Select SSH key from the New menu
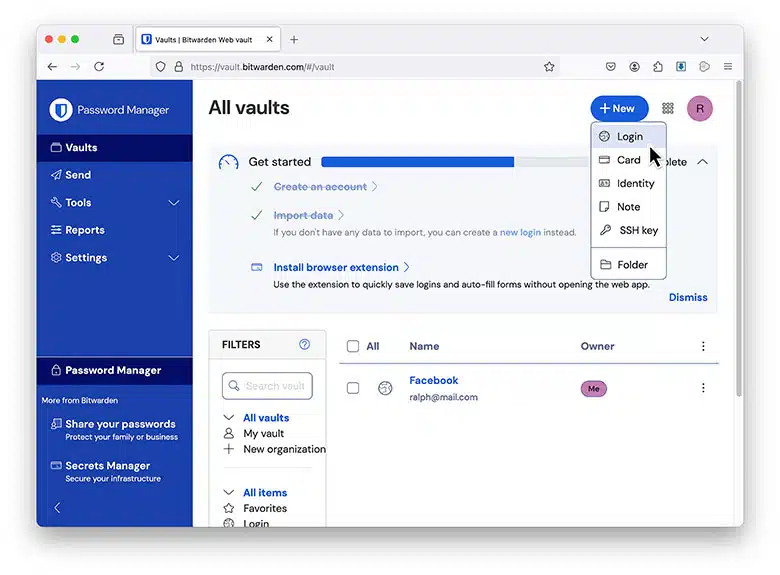This screenshot has width=780, height=575. pyautogui.click(x=629, y=230)
